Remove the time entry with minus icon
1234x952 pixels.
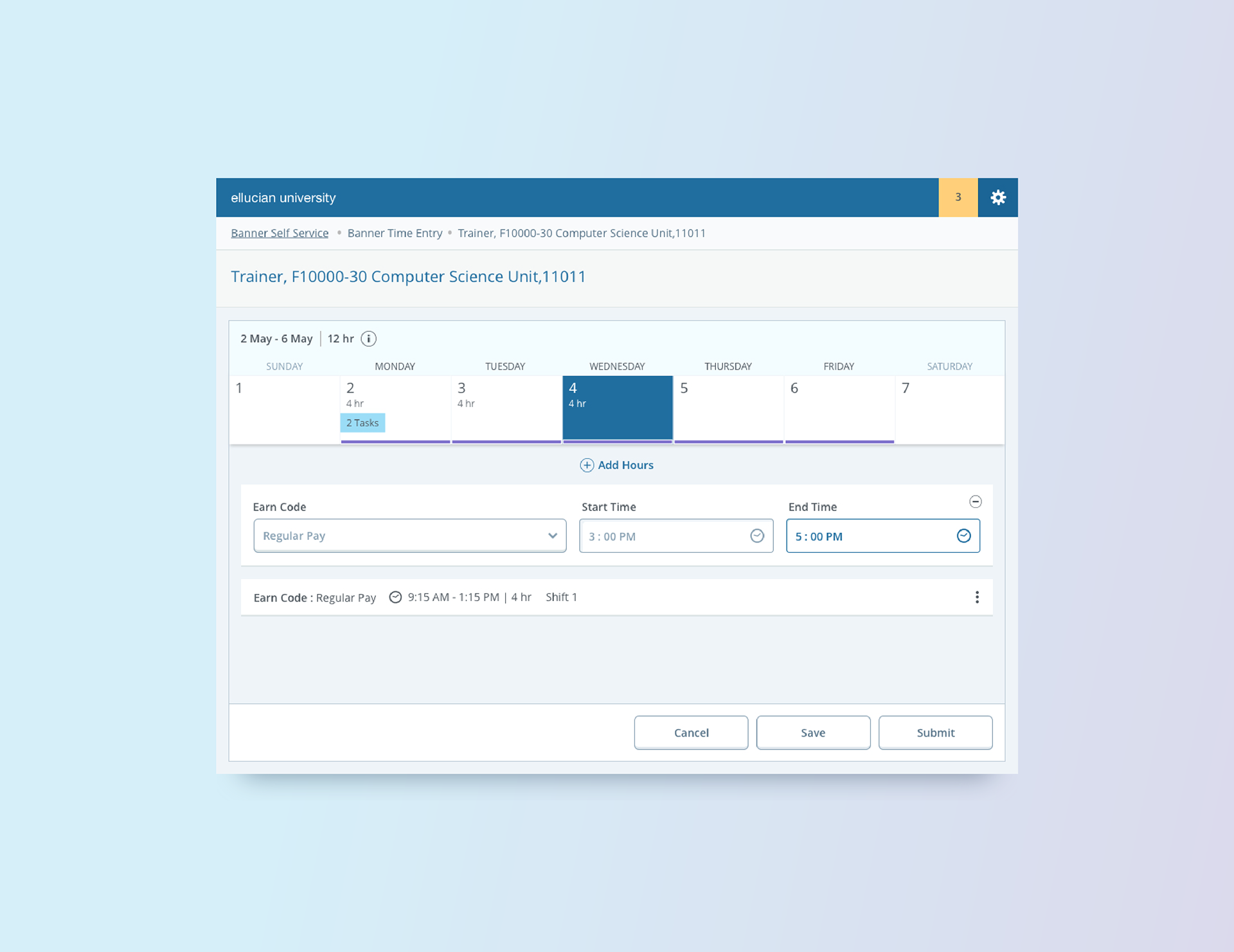(x=975, y=501)
